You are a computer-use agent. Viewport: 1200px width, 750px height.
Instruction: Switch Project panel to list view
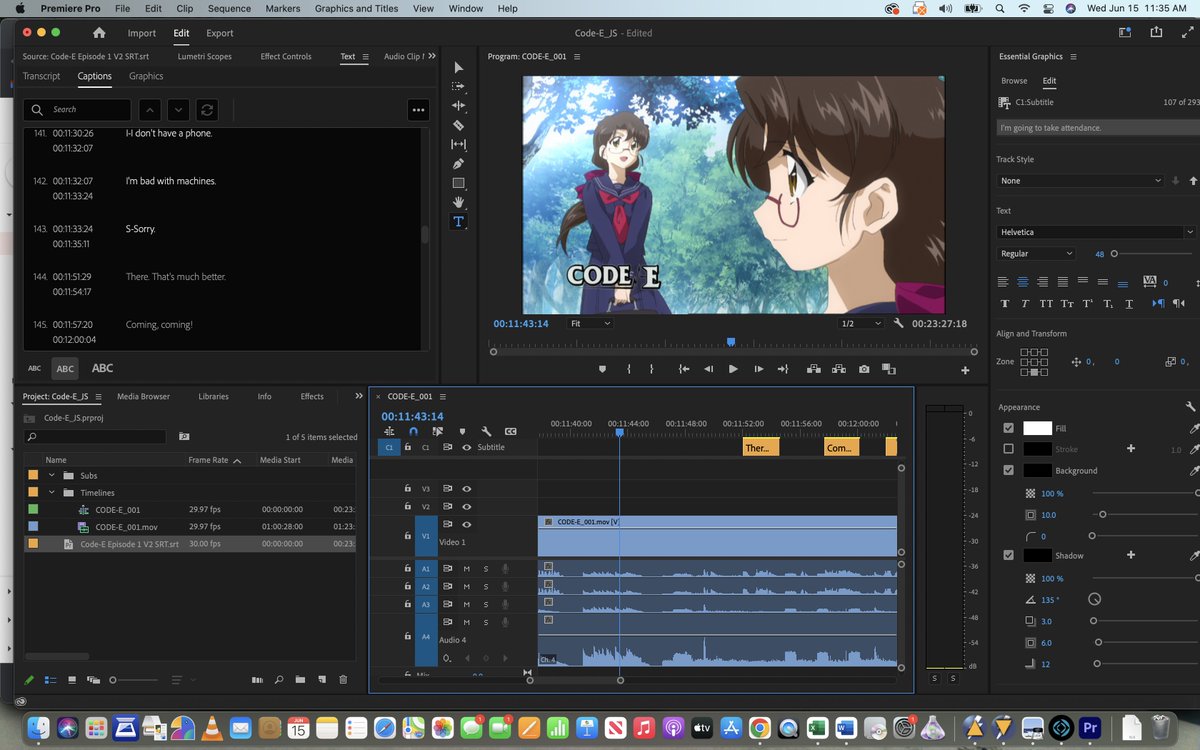50,680
